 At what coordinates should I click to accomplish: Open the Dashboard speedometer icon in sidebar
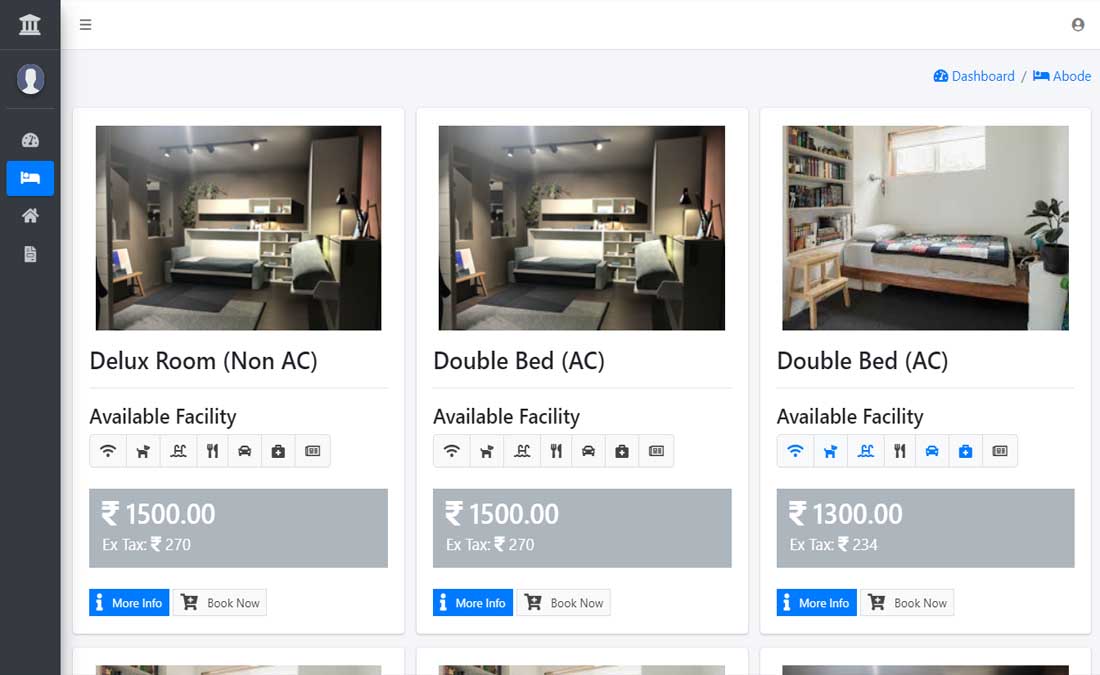click(x=30, y=139)
